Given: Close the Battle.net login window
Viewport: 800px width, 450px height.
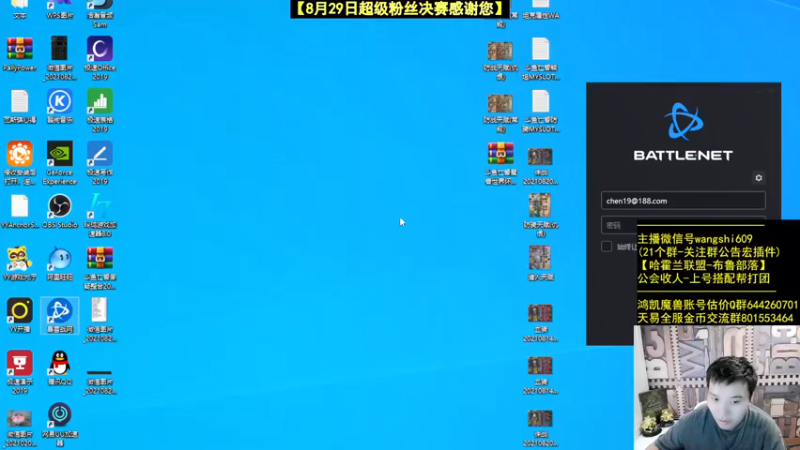Looking at the screenshot, I should click(771, 91).
